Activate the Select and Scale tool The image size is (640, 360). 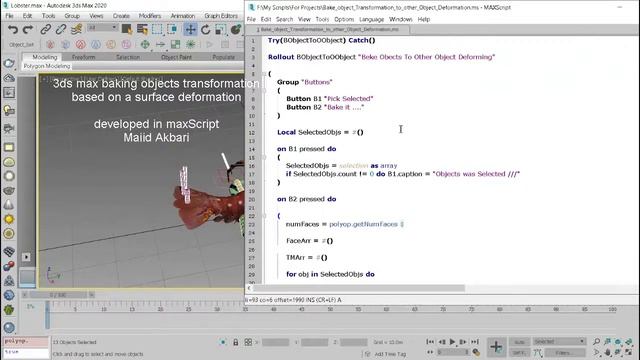pyautogui.click(x=220, y=29)
